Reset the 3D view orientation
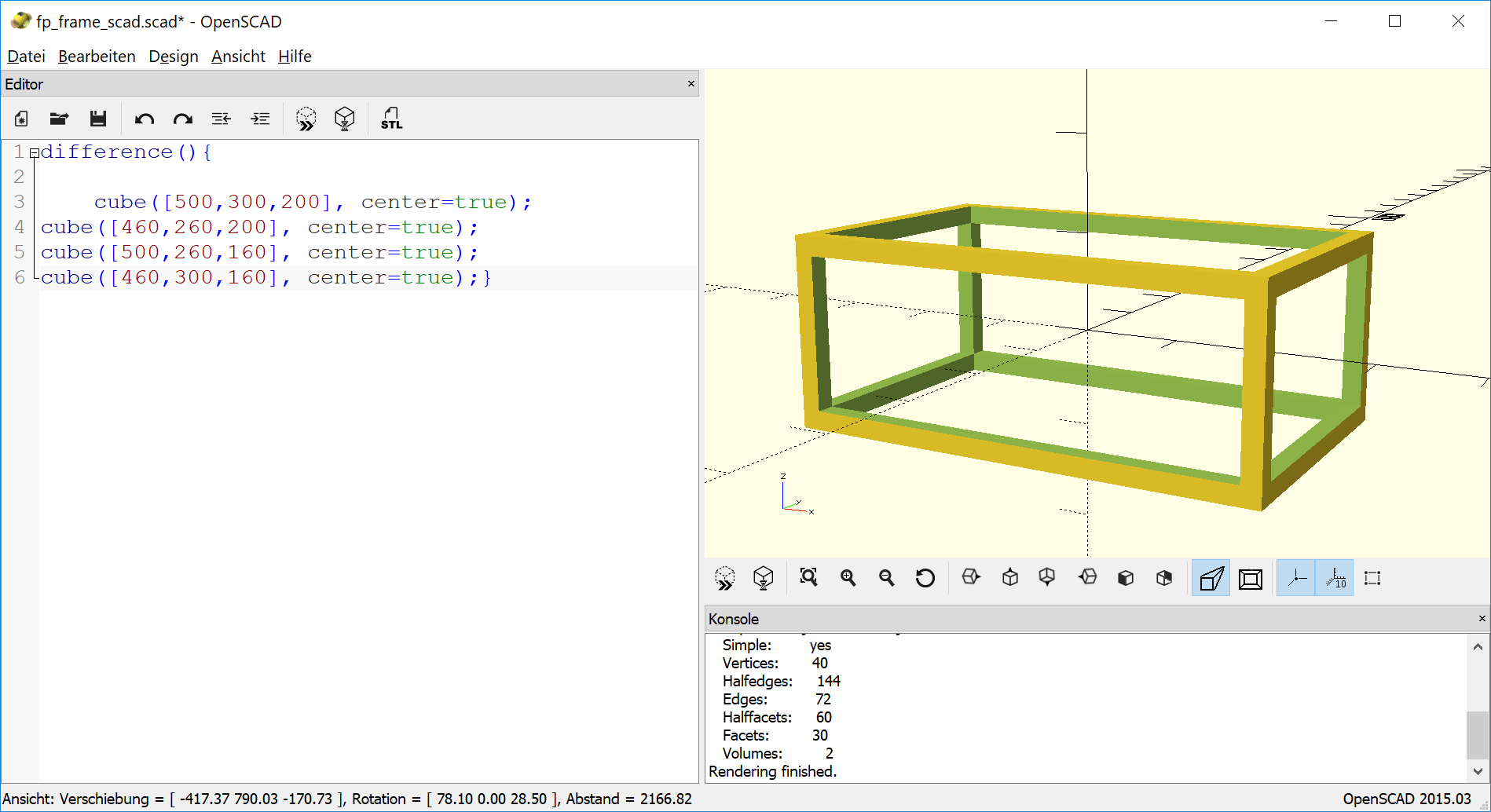This screenshot has width=1491, height=812. [925, 577]
